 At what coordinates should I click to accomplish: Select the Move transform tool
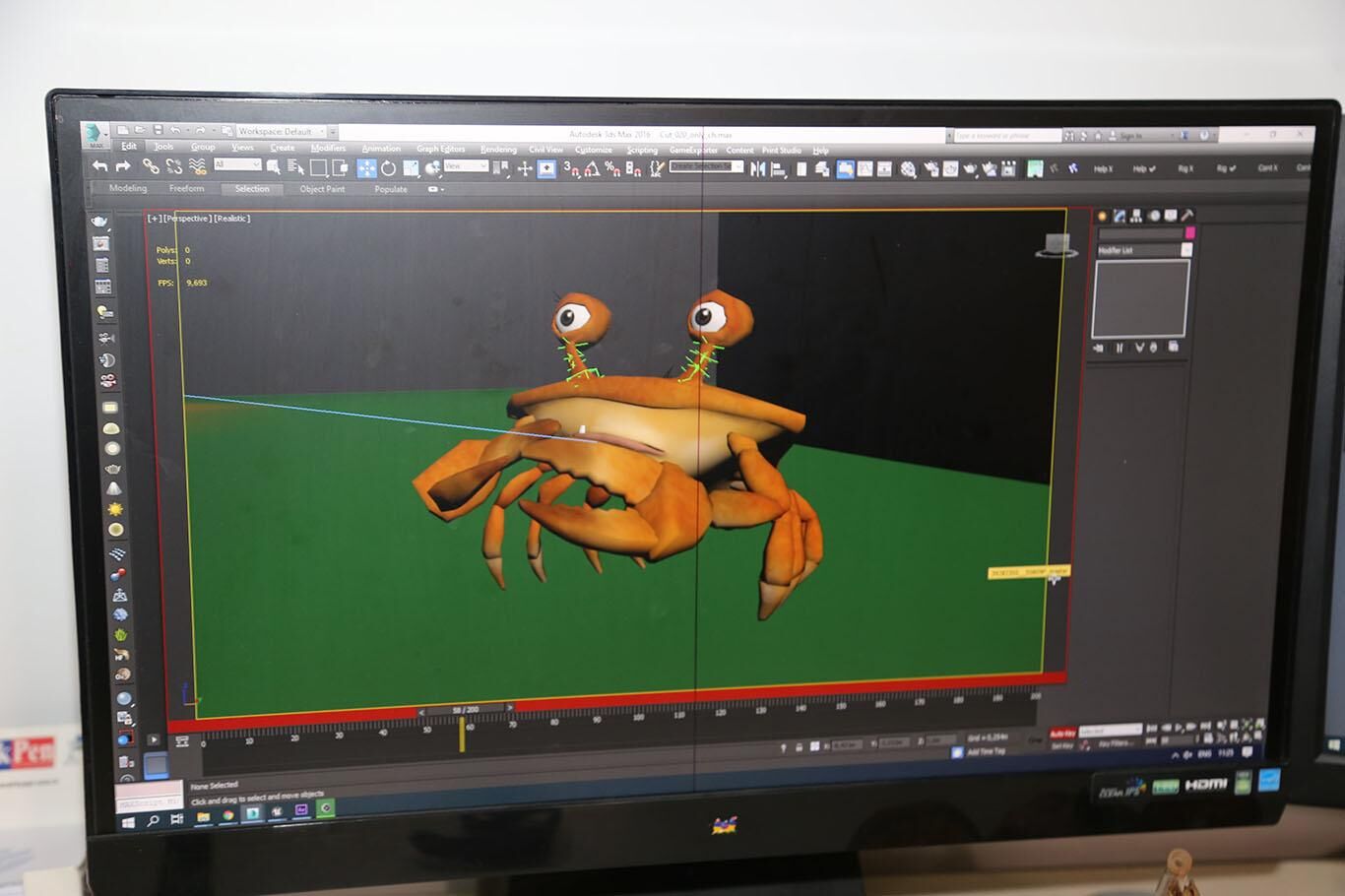(x=366, y=167)
